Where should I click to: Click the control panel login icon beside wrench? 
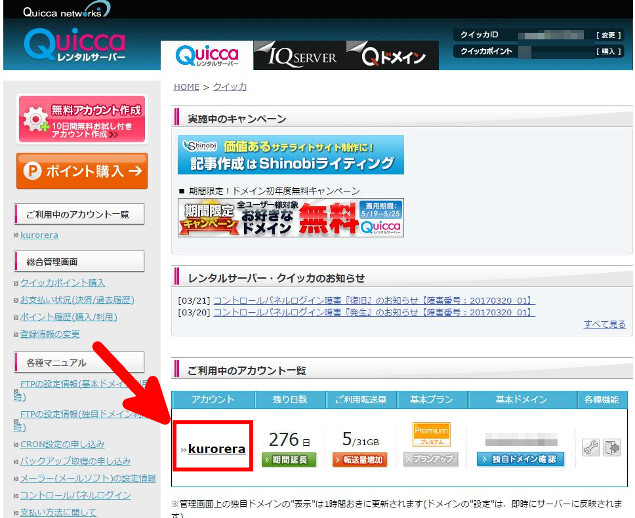(x=612, y=447)
